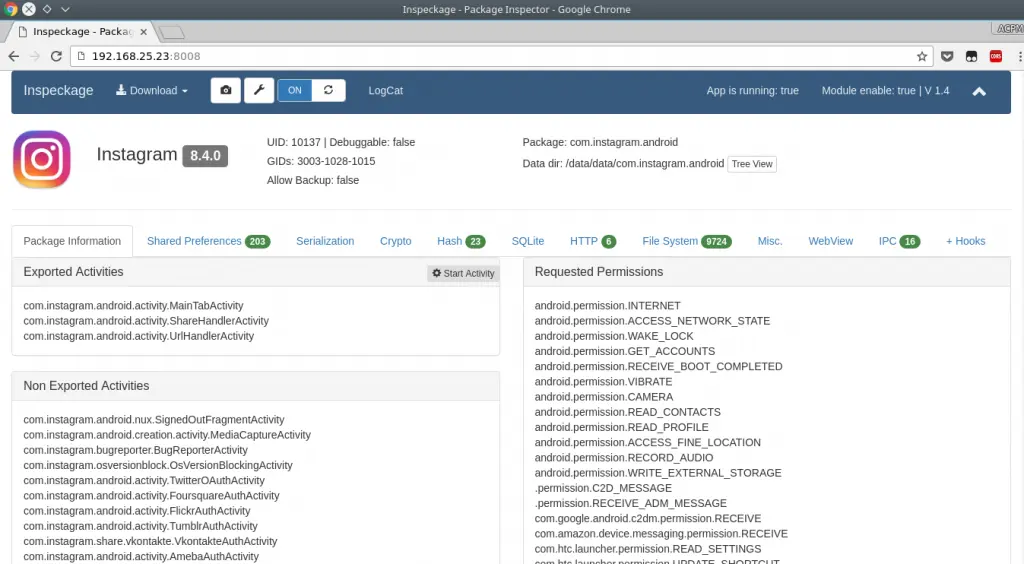Click SignedOutFragmentActivity entry
Viewport: 1024px width, 564px height.
[153, 420]
